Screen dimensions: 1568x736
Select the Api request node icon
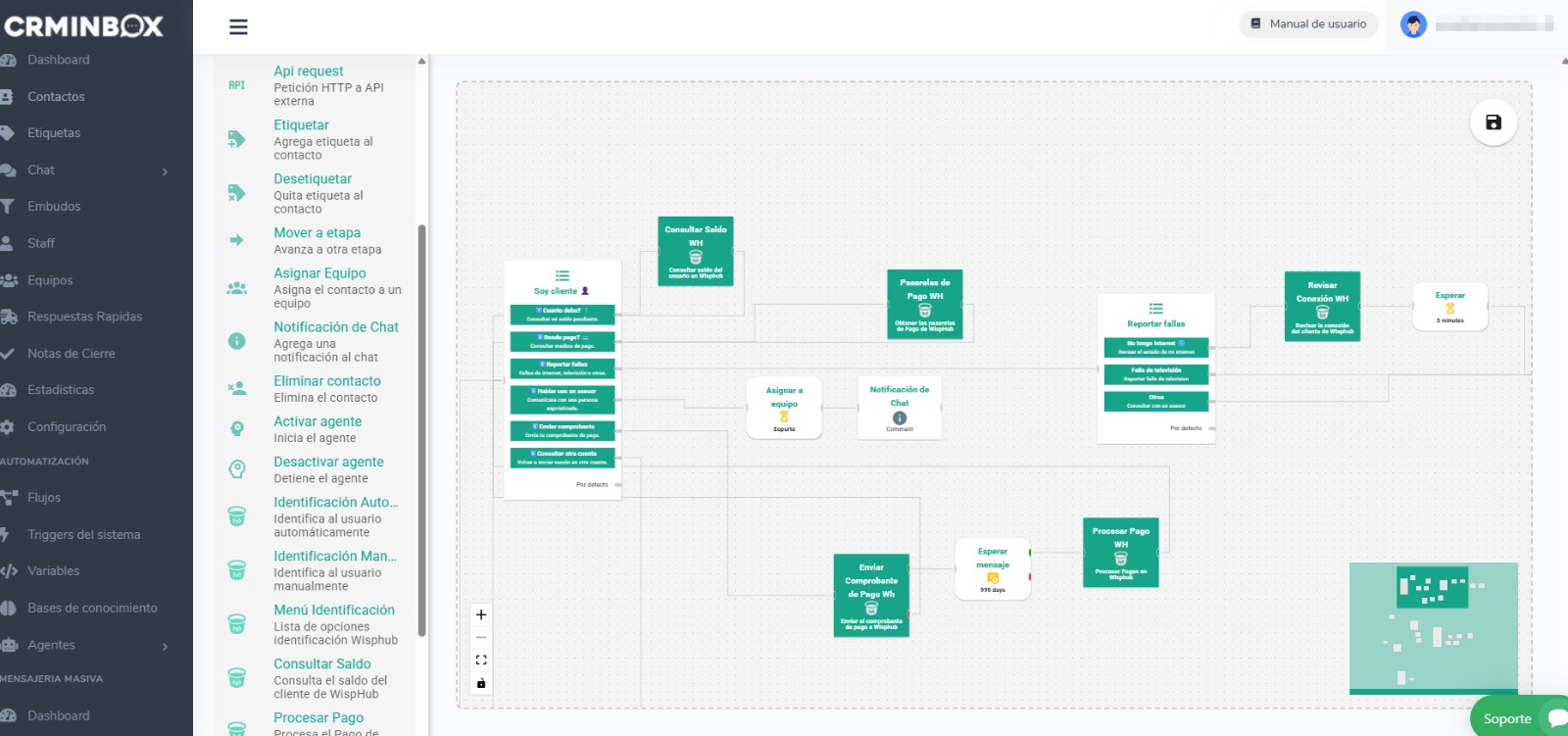point(236,86)
